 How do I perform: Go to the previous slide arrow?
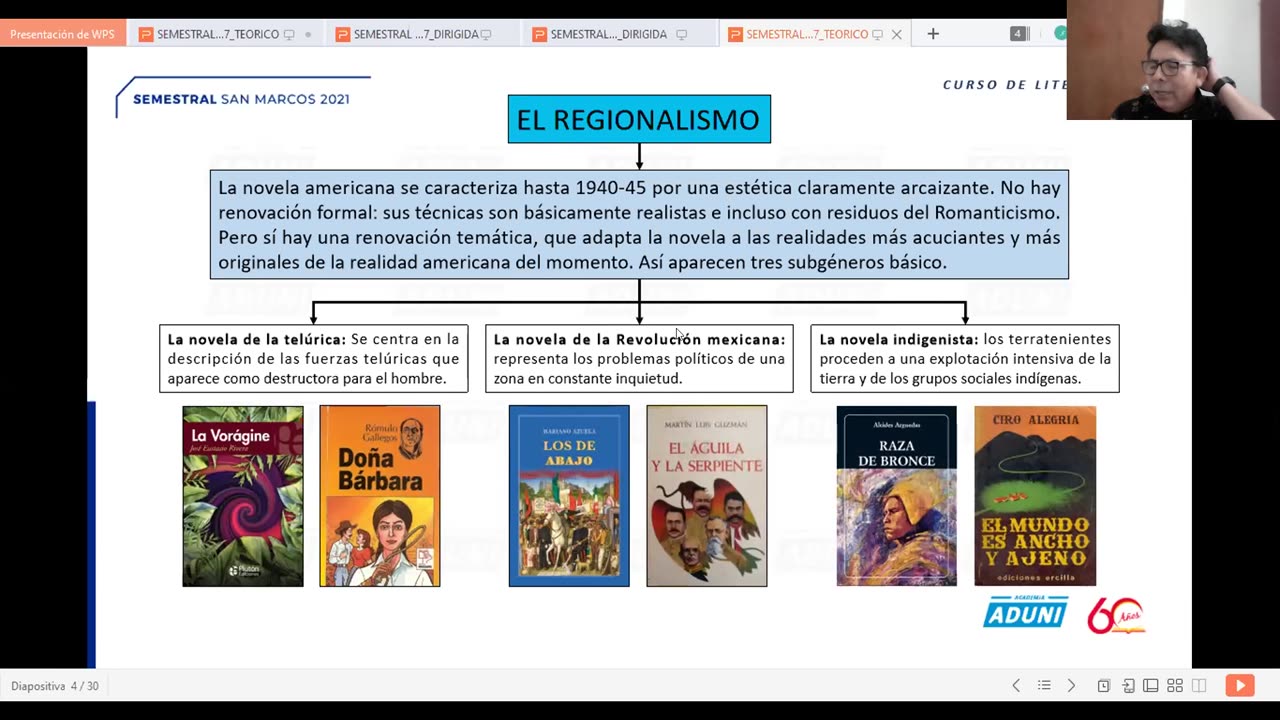[x=1016, y=686]
